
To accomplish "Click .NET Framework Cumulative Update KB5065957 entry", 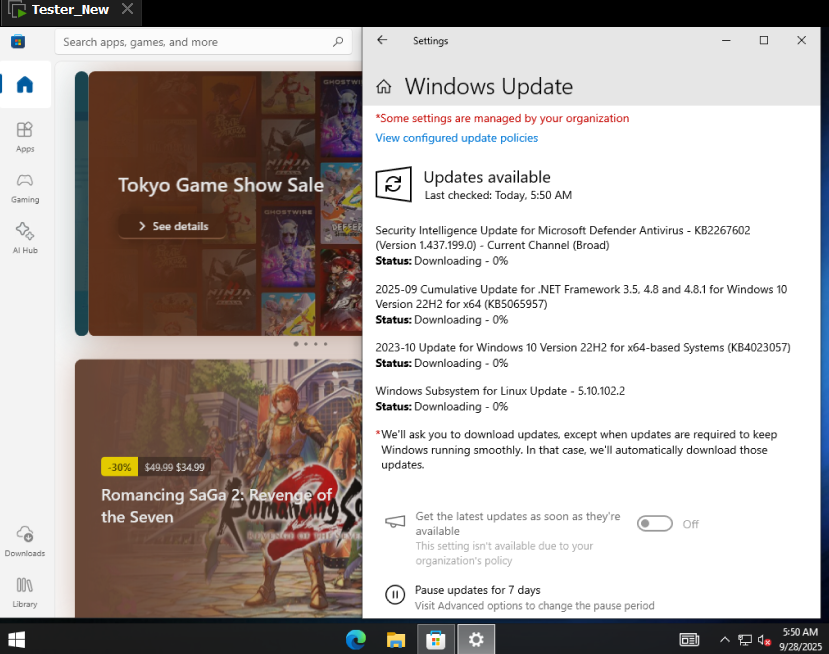I will point(581,304).
